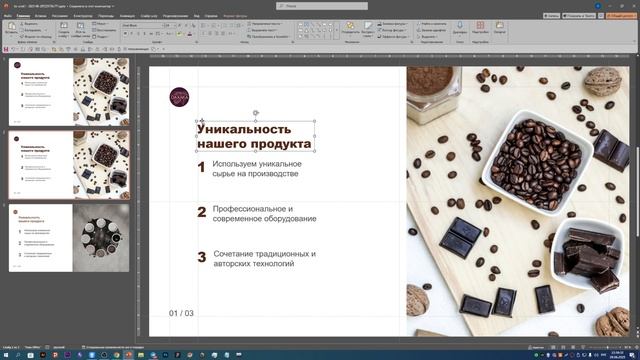Screen dimensions: 640x360
Task: Click the text 'Сочетание традиционных и авторских технологий'
Action: (x=264, y=258)
